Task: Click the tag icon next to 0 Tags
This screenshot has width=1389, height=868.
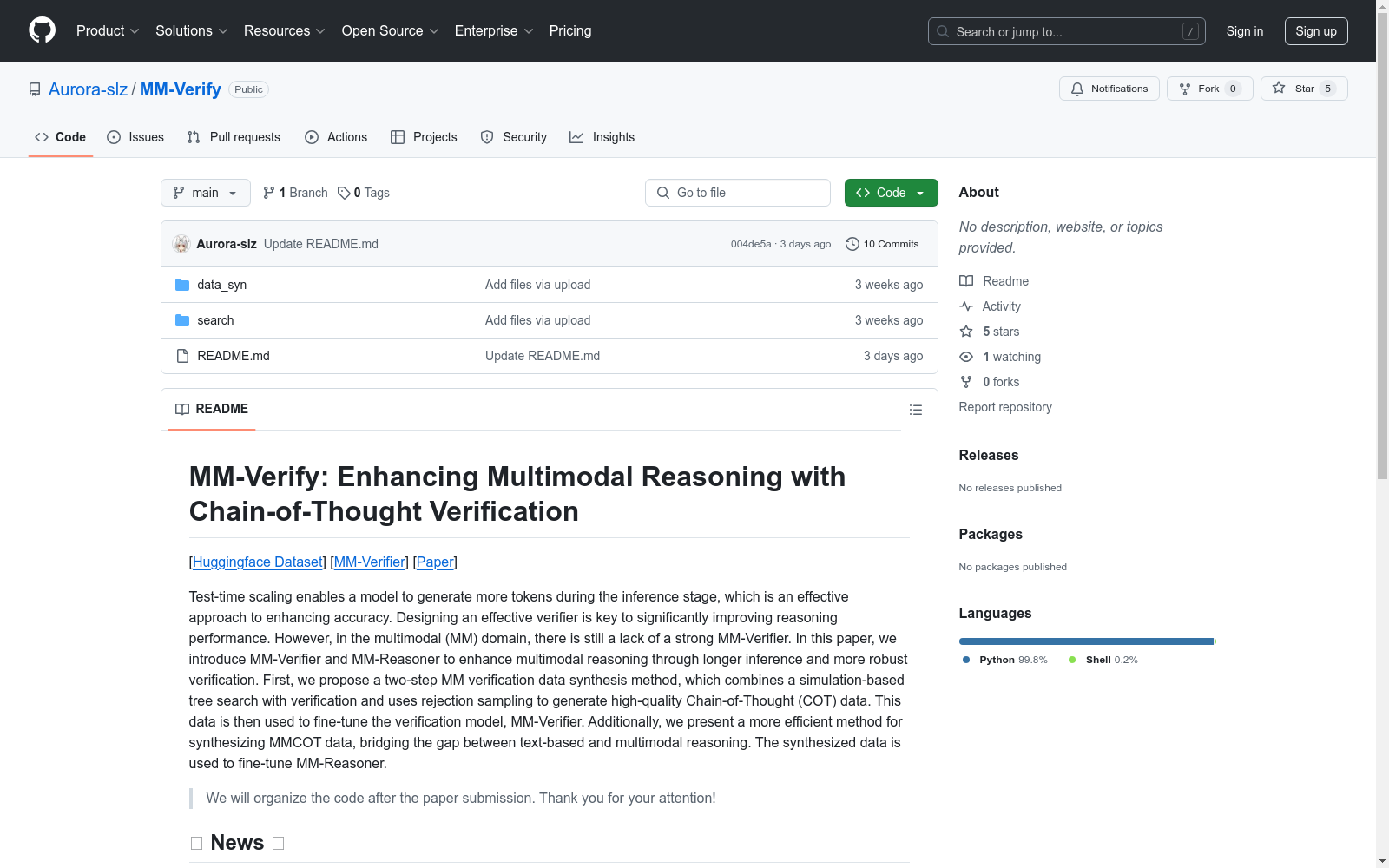Action: point(344,193)
